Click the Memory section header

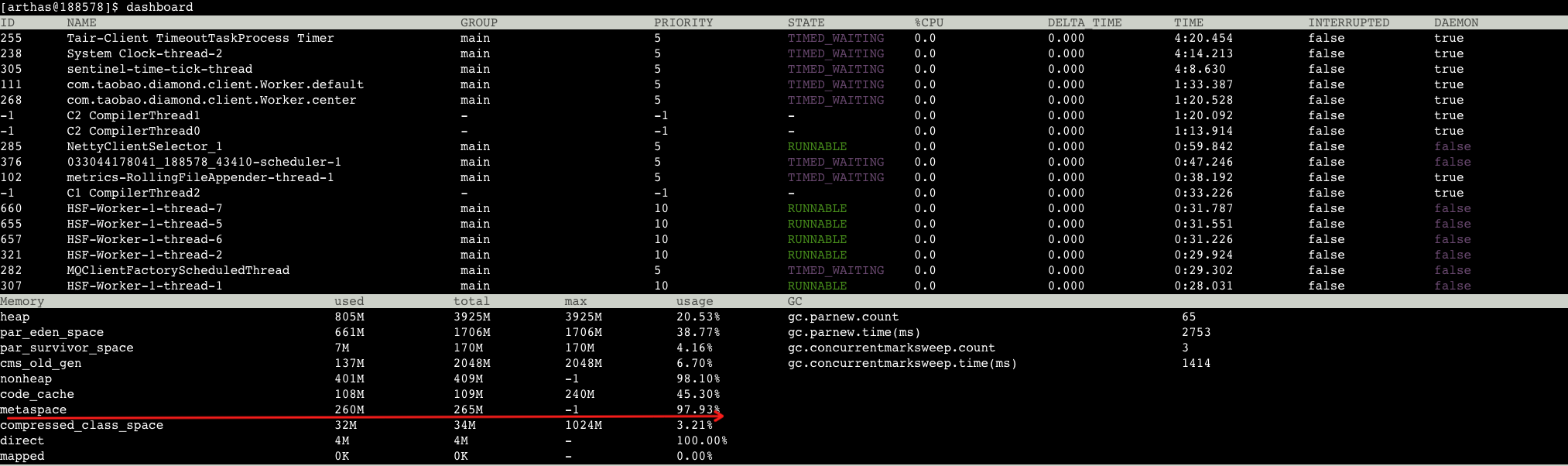tap(22, 301)
